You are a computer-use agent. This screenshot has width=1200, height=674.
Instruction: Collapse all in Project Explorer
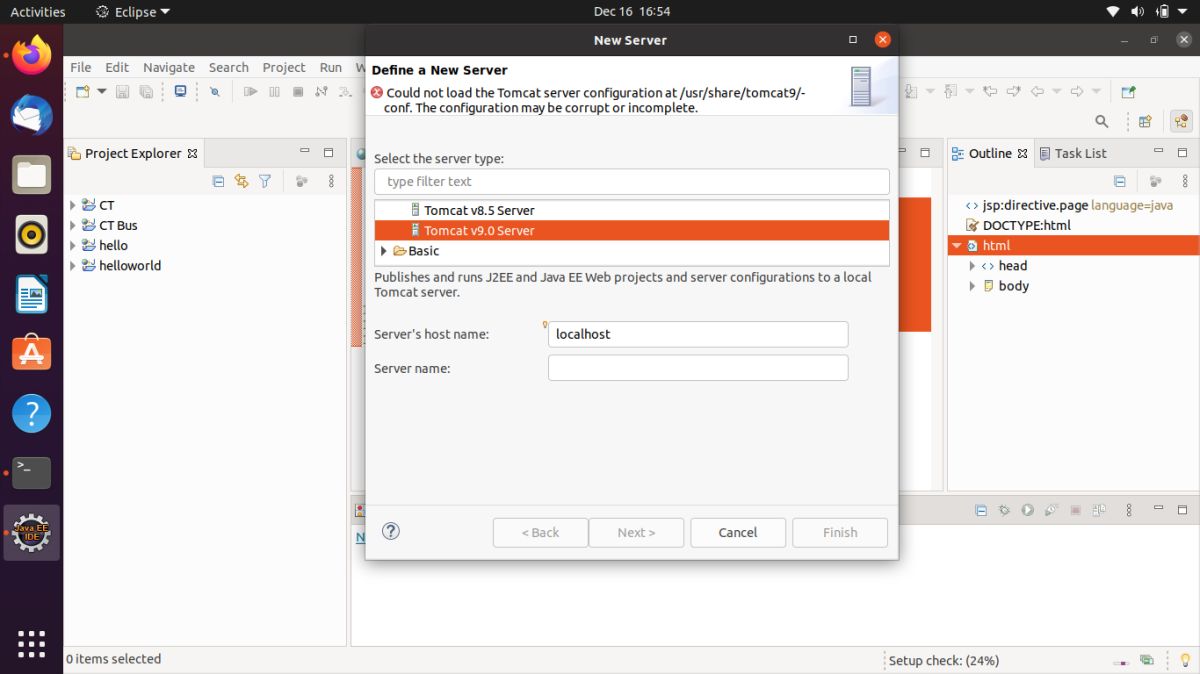tap(218, 181)
